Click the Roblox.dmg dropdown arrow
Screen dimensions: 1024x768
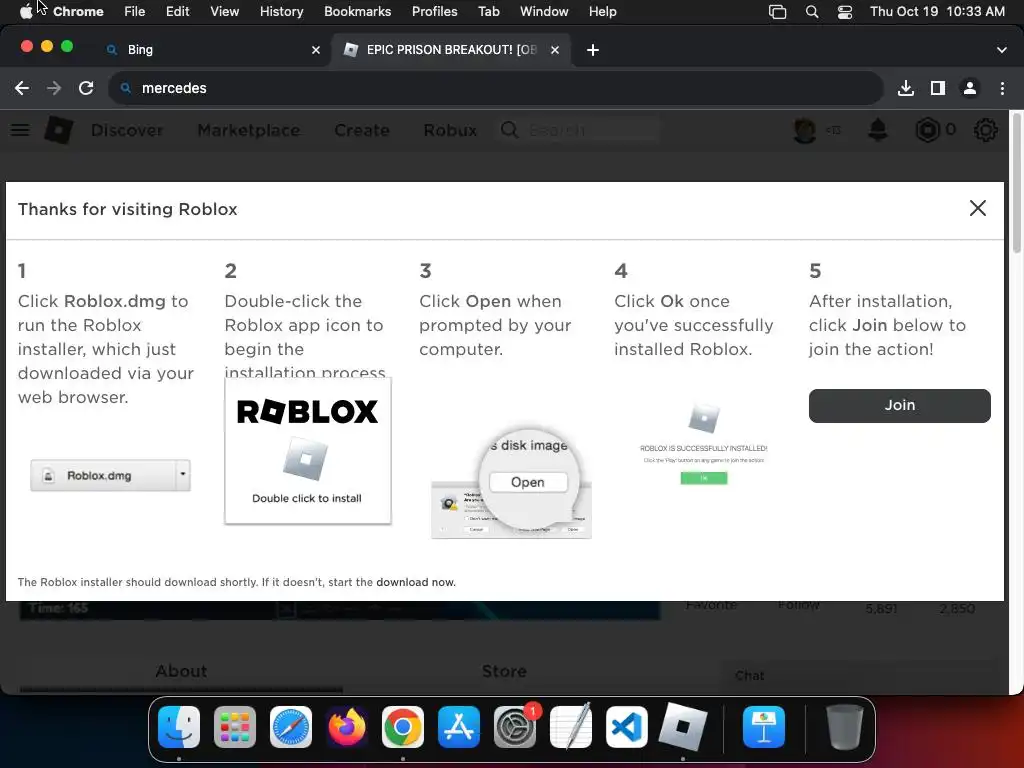[183, 475]
